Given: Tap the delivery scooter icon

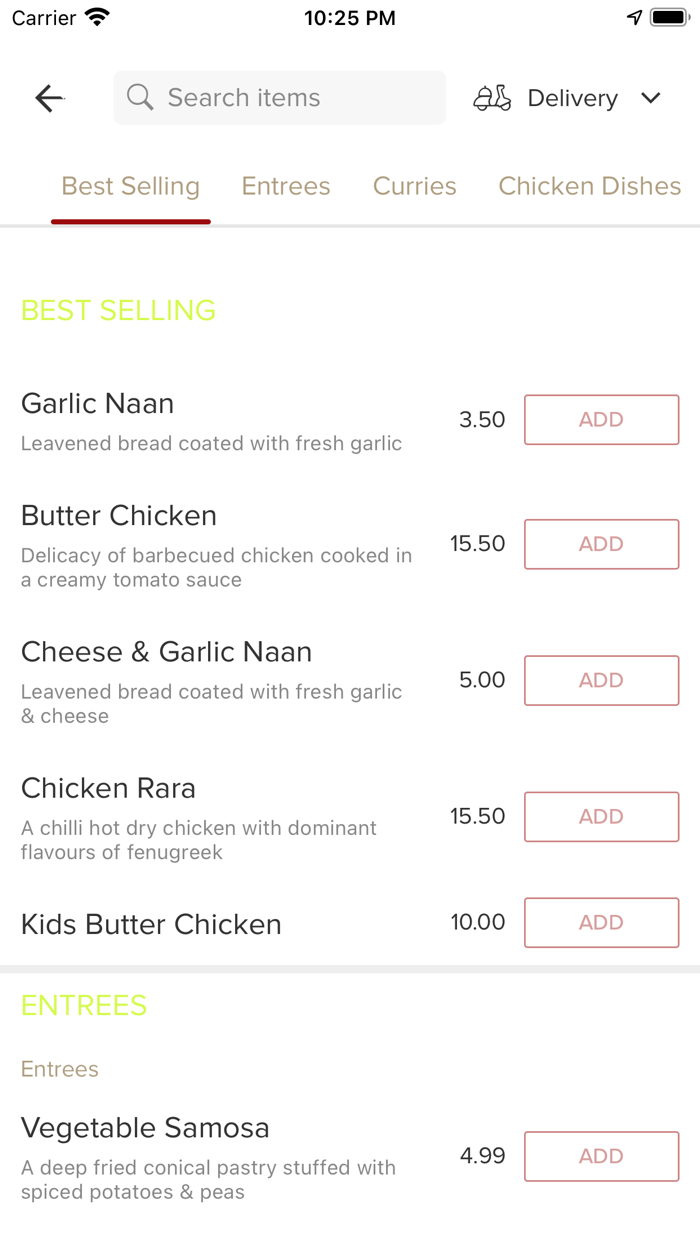Looking at the screenshot, I should pyautogui.click(x=492, y=98).
